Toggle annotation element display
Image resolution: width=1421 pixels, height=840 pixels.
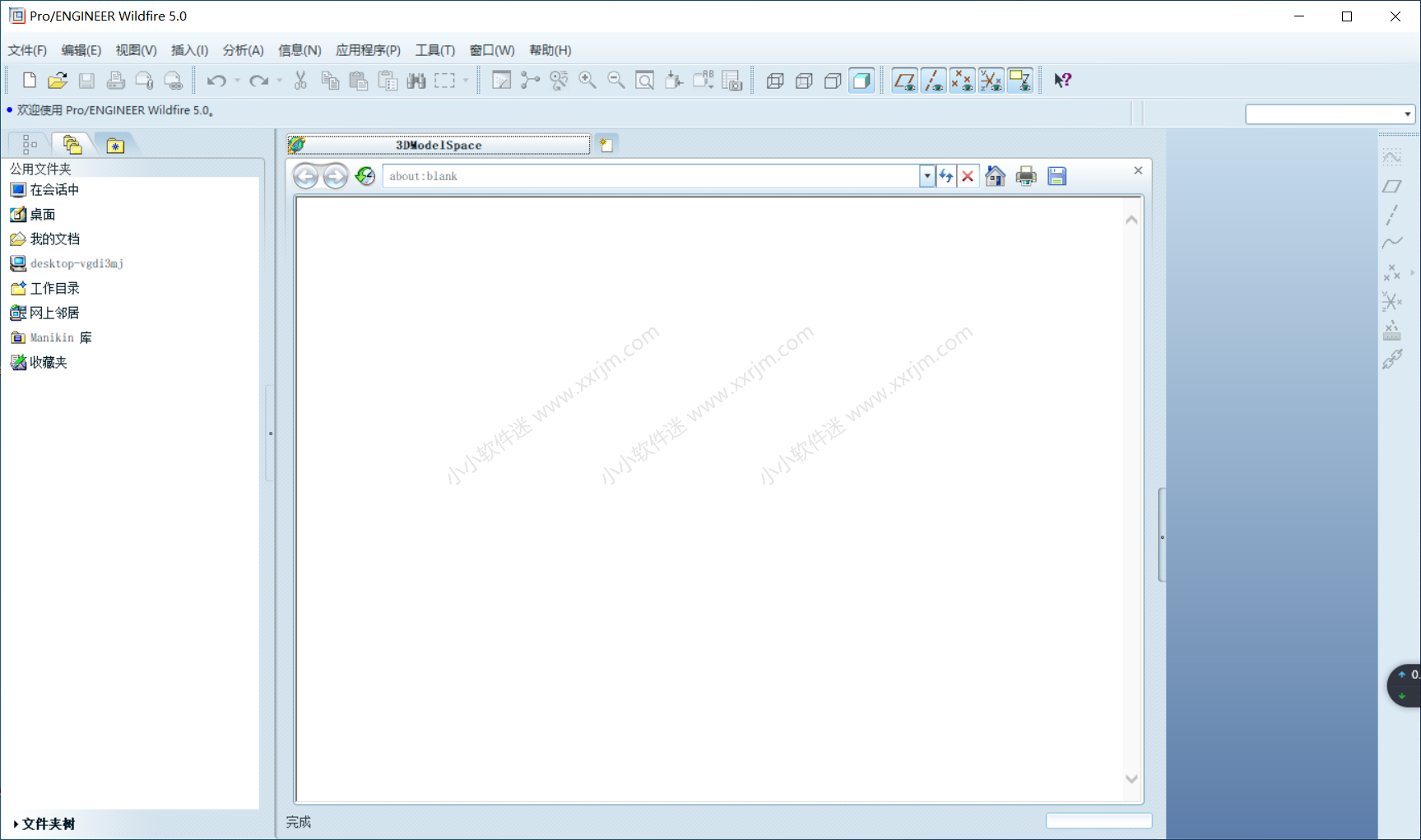[x=1020, y=80]
